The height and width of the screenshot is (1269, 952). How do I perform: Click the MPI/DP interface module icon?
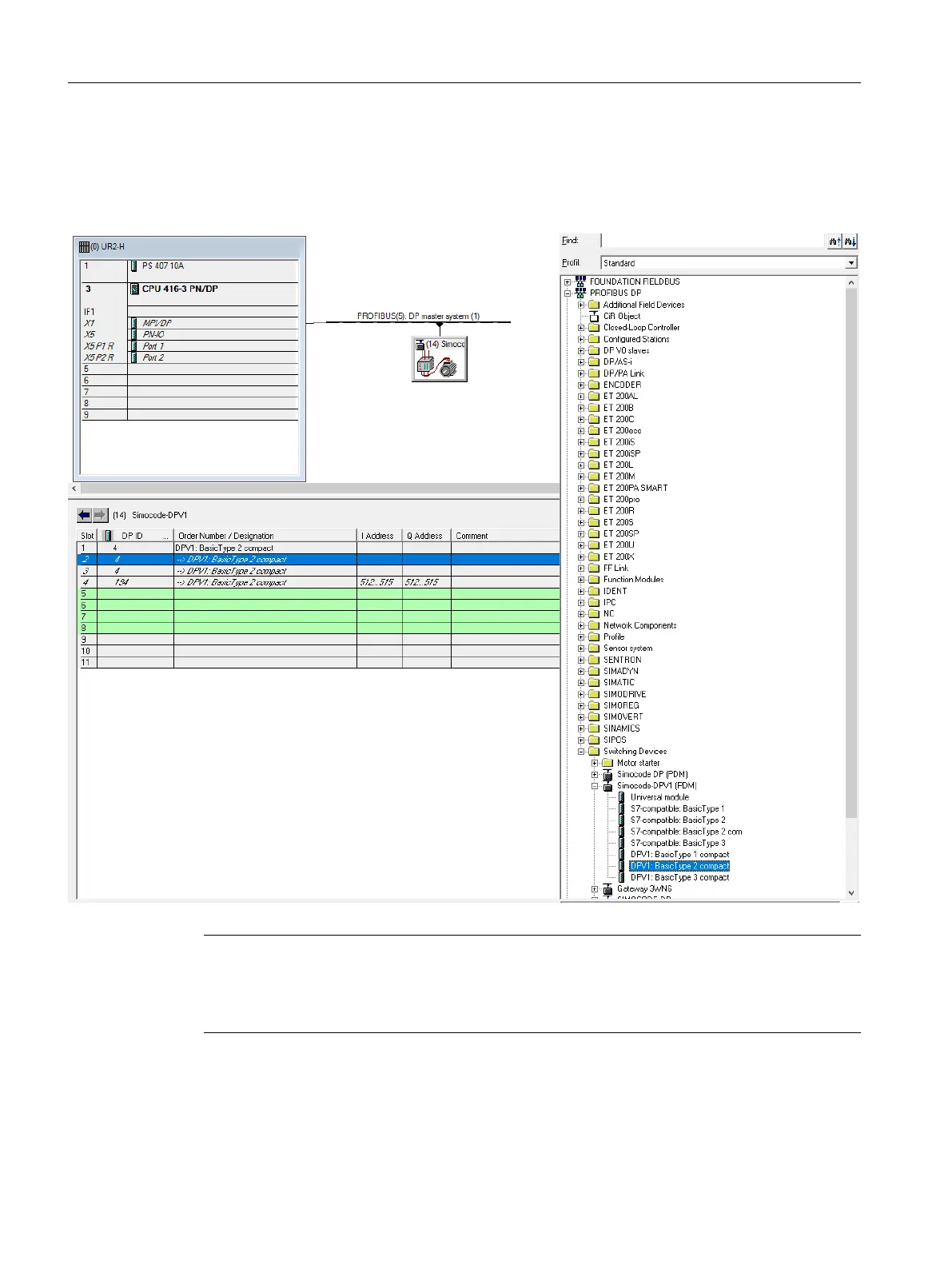(134, 323)
